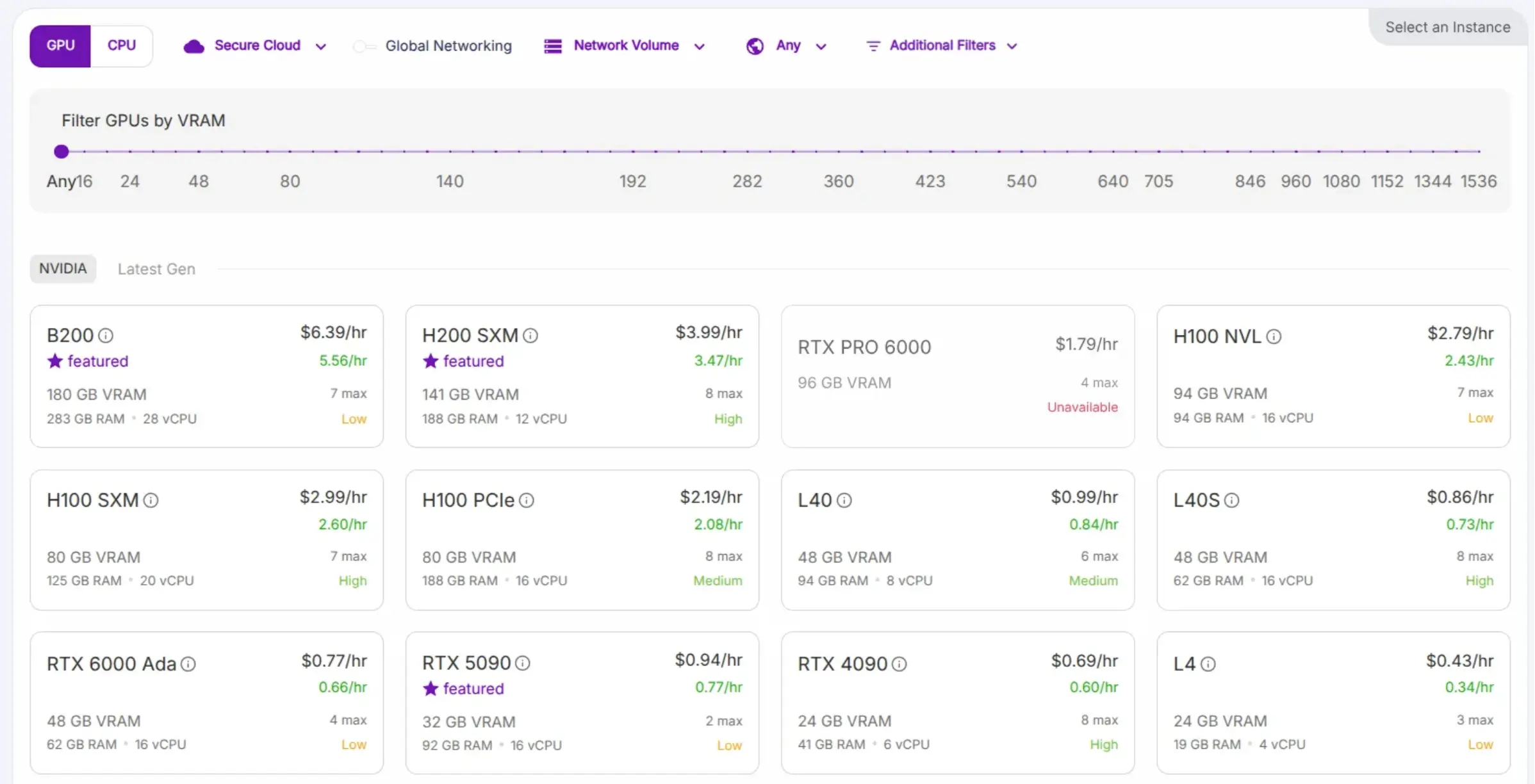
Task: Click info icon next to L40S
Action: [x=1231, y=500]
